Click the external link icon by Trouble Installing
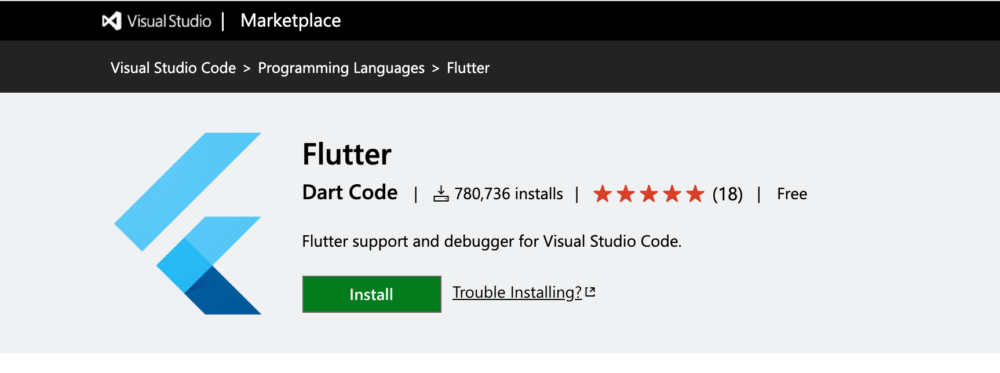1000x373 pixels. pyautogui.click(x=591, y=293)
